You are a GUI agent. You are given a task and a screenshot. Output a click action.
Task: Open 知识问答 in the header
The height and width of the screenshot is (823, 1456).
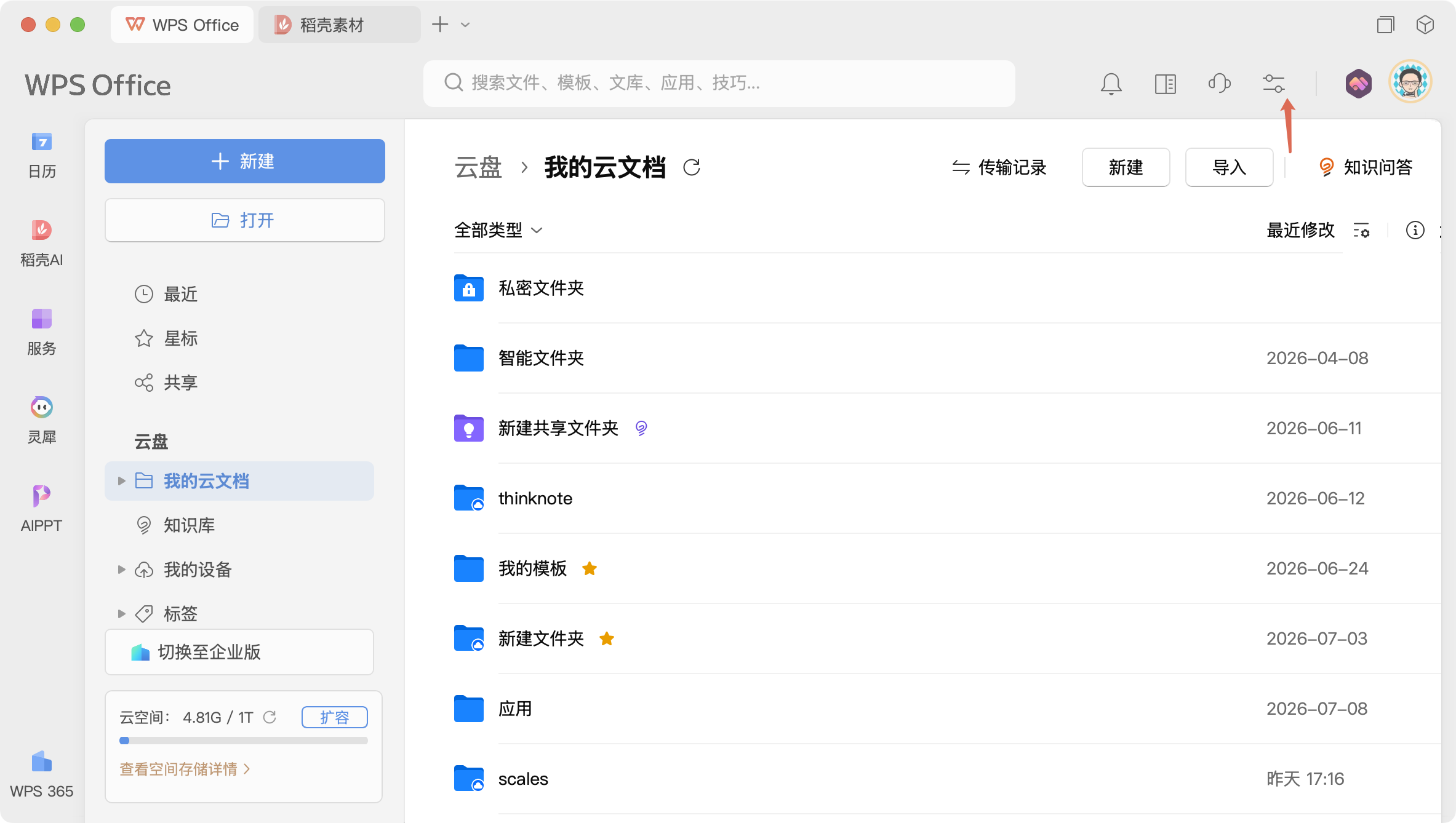click(x=1365, y=167)
